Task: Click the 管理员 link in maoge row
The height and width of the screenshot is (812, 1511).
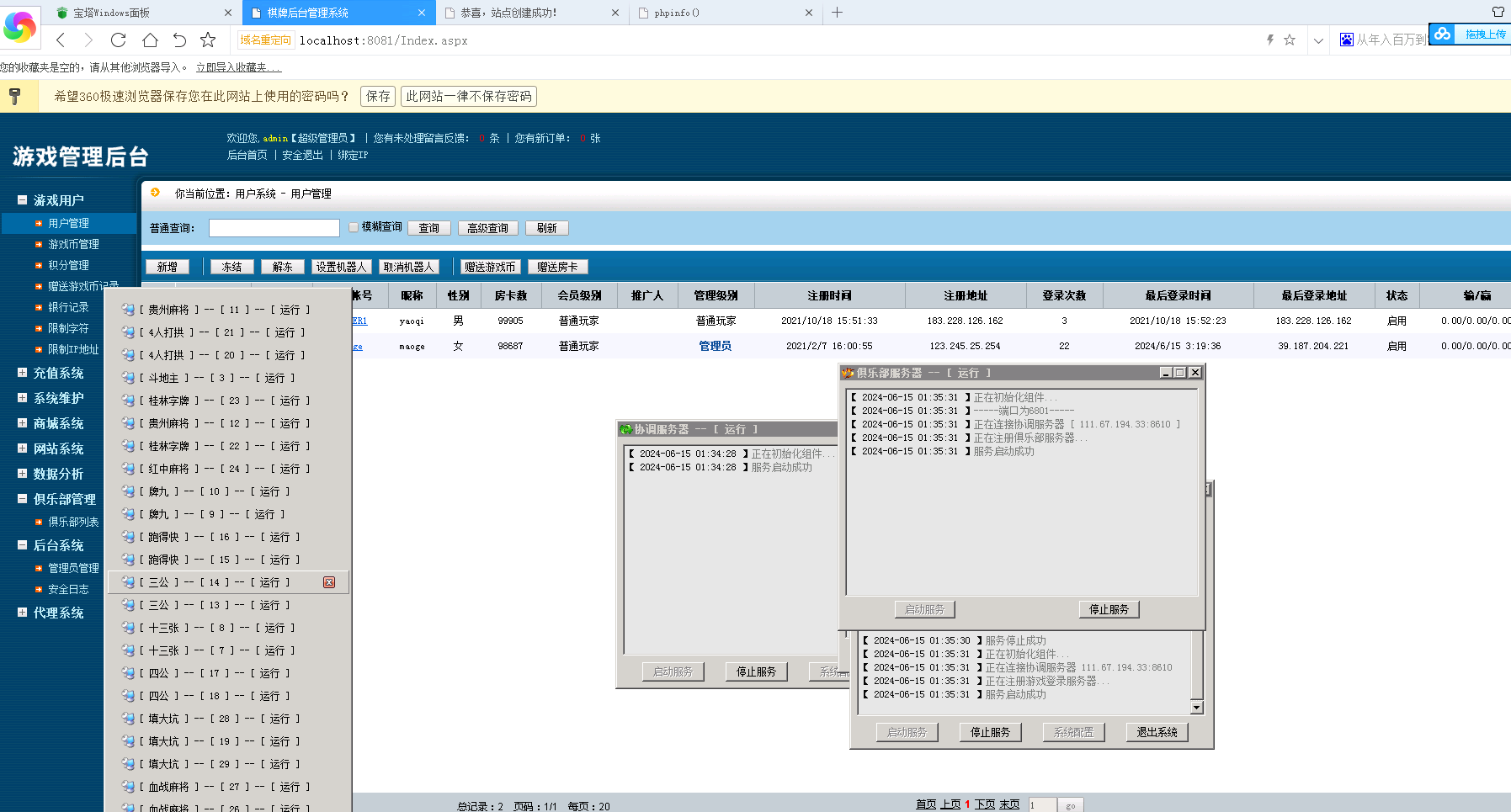Action: click(x=716, y=346)
